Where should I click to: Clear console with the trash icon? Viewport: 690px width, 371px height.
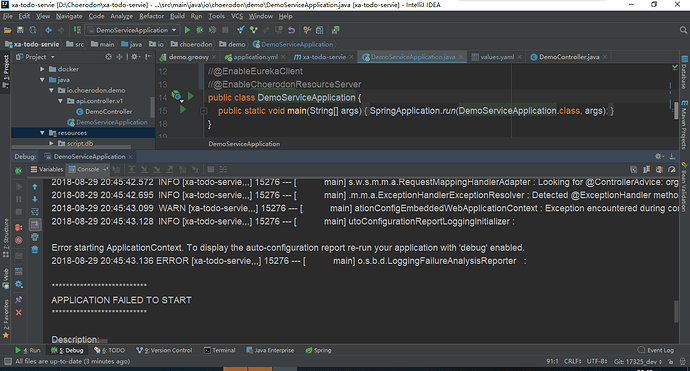(35, 250)
